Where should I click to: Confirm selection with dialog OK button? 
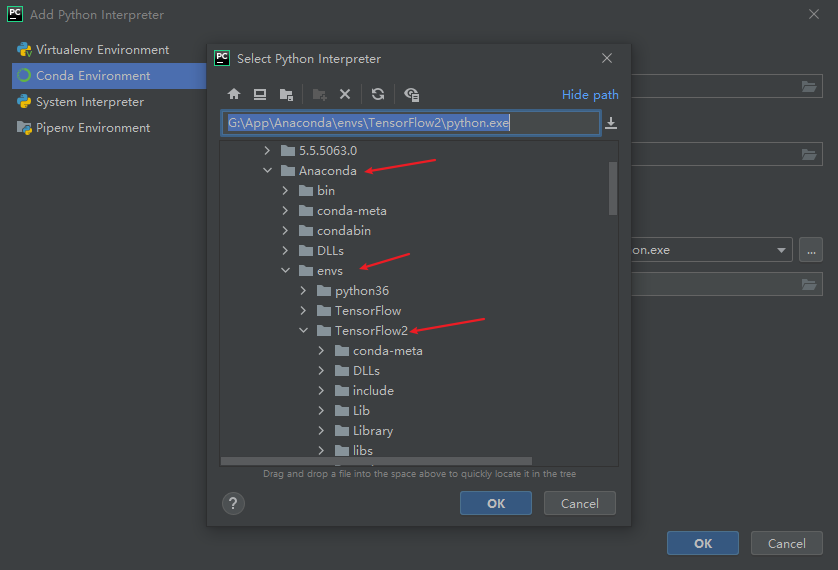(496, 503)
